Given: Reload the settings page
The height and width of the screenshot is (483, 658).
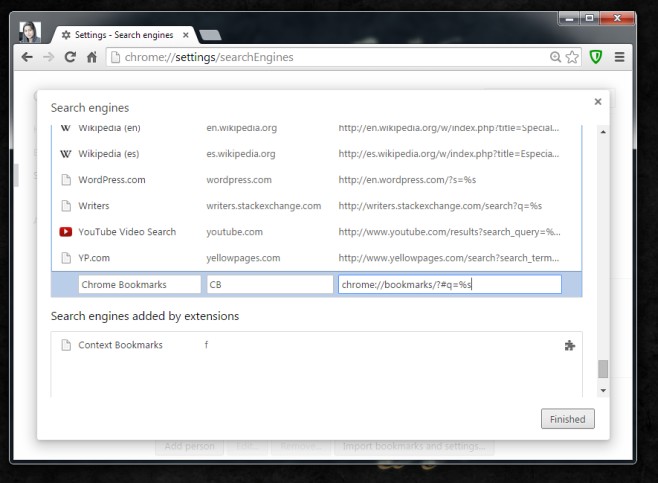Looking at the screenshot, I should pos(70,57).
